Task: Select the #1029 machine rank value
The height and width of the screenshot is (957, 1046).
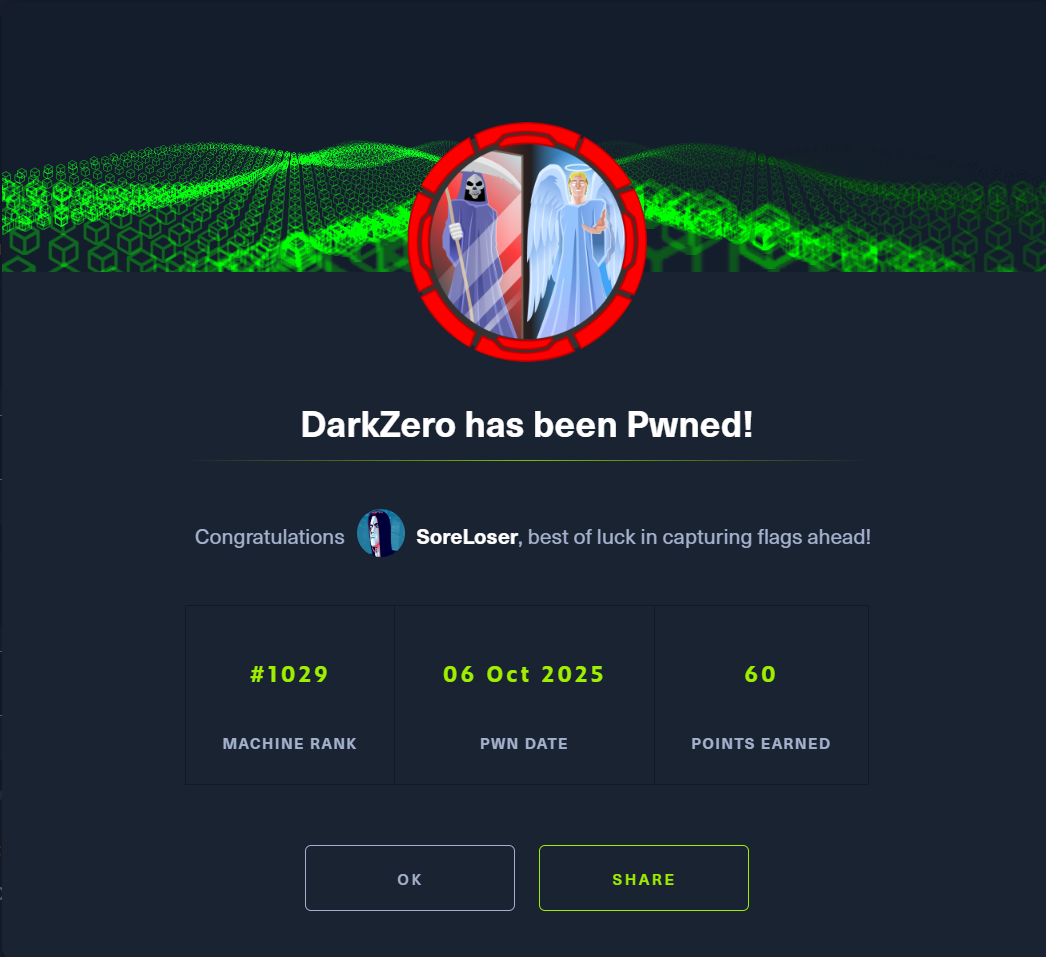Action: click(290, 674)
